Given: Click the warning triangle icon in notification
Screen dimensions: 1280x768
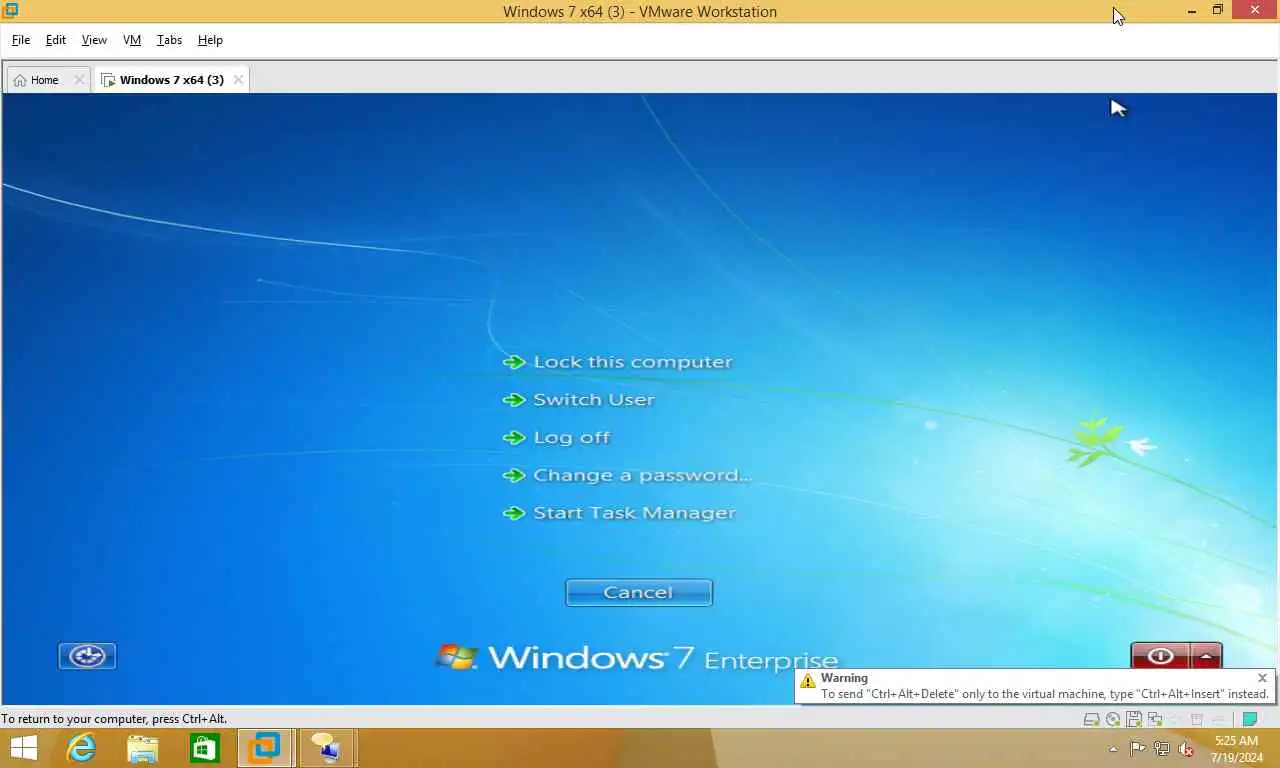Looking at the screenshot, I should coord(808,681).
